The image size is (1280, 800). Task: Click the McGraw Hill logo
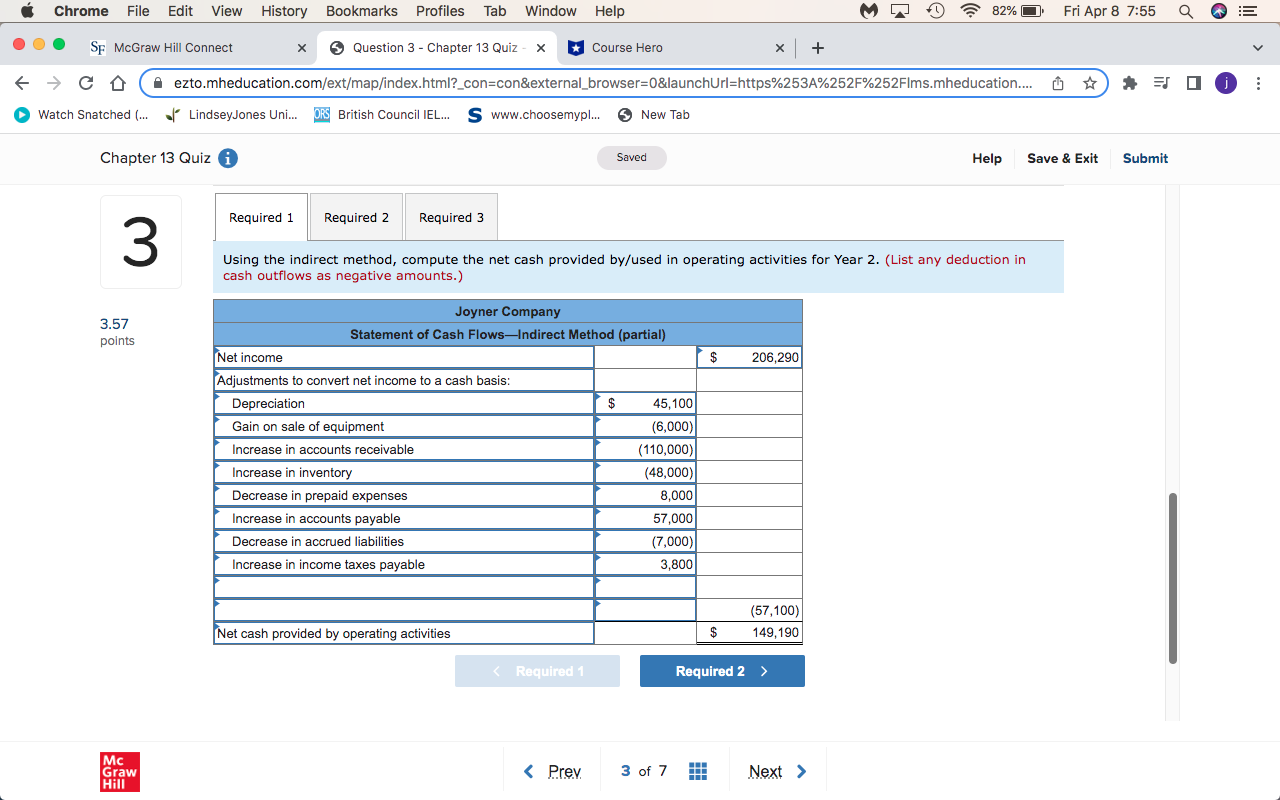pyautogui.click(x=120, y=772)
